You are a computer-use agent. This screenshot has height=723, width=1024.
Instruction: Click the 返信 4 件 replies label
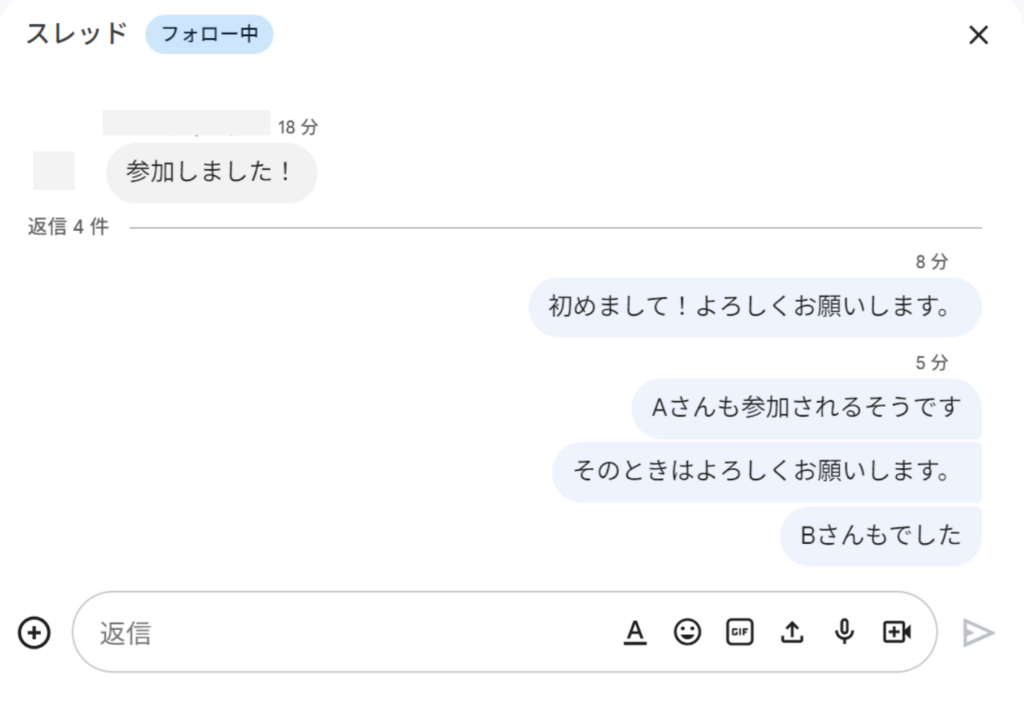click(x=67, y=227)
